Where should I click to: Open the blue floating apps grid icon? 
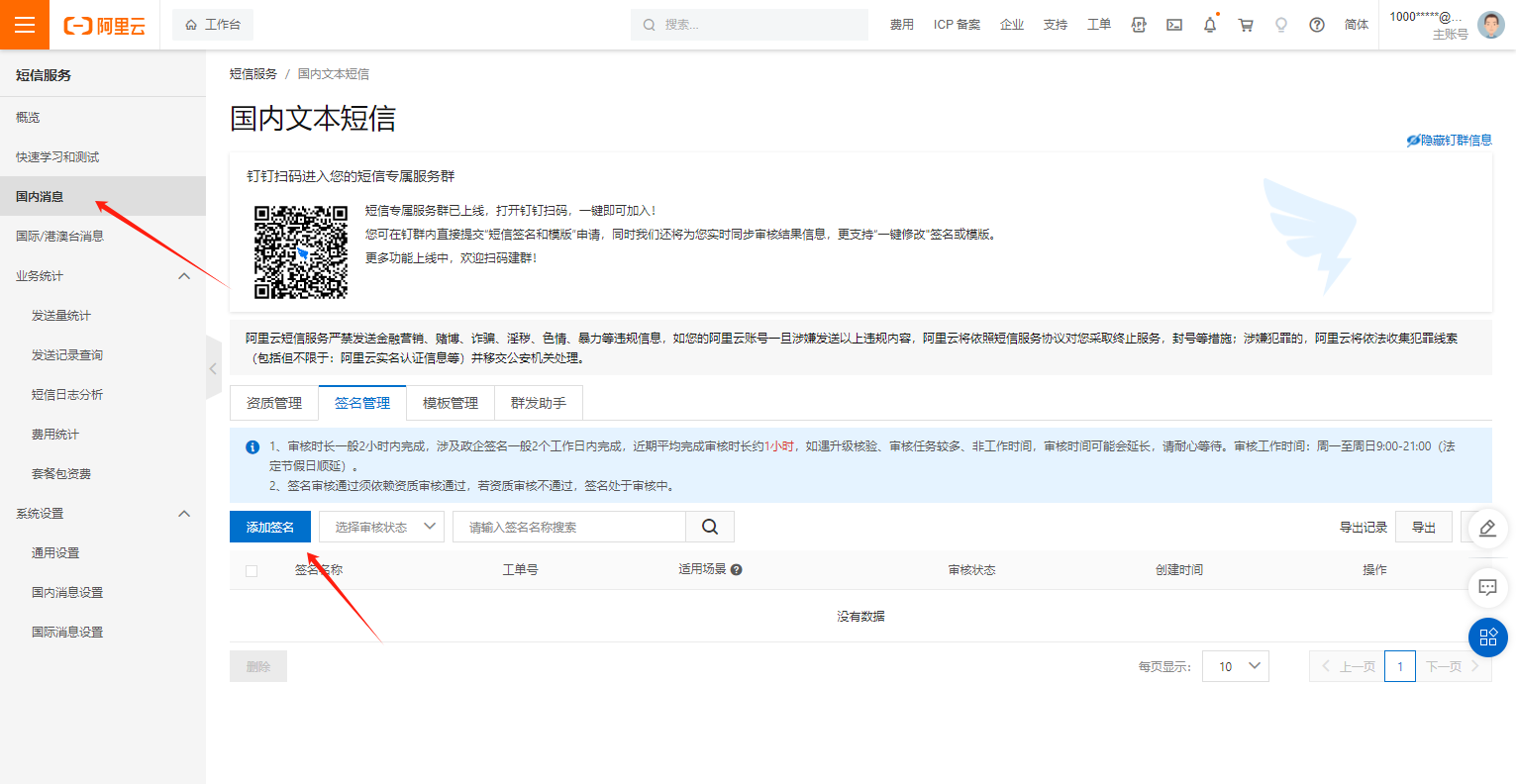pyautogui.click(x=1488, y=637)
